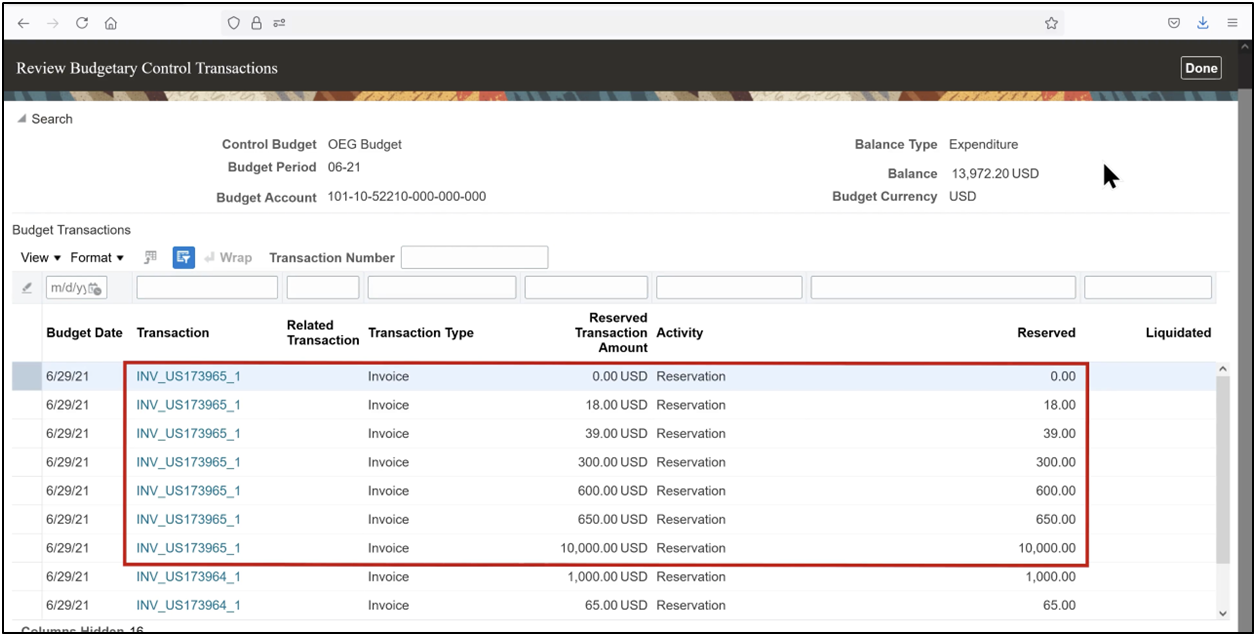This screenshot has height=636, width=1256.
Task: Save the page to Pocket
Action: 1173,22
